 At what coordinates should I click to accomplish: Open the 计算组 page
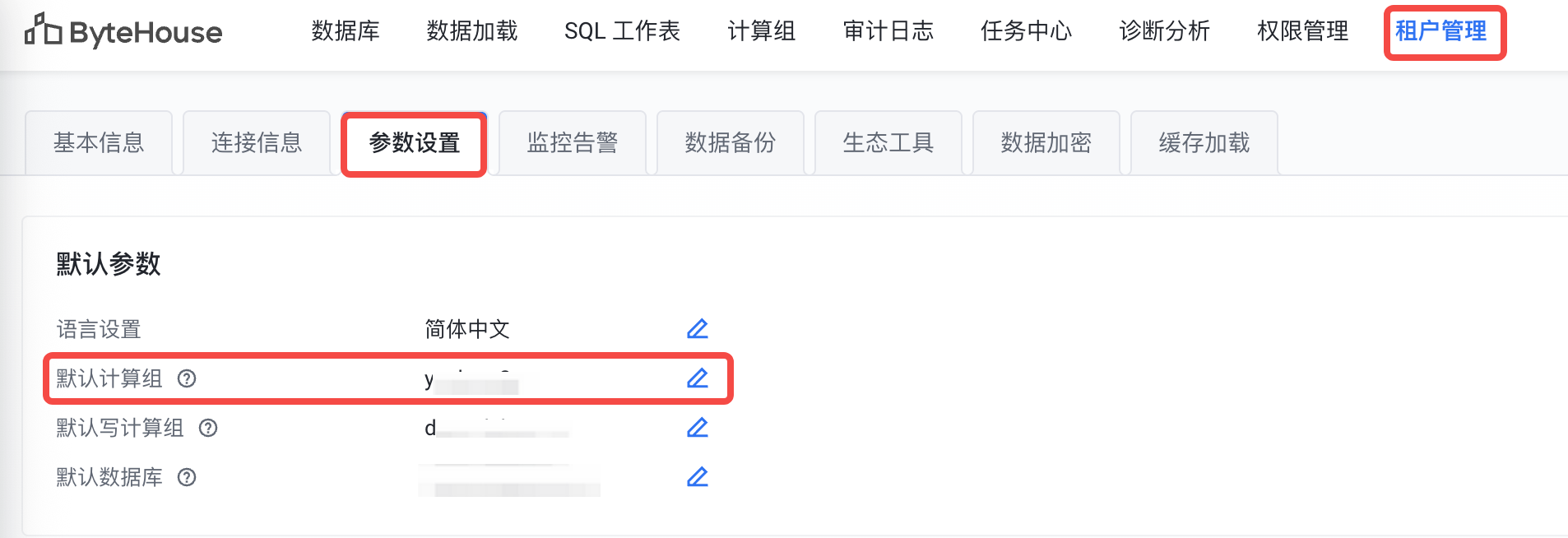click(762, 31)
